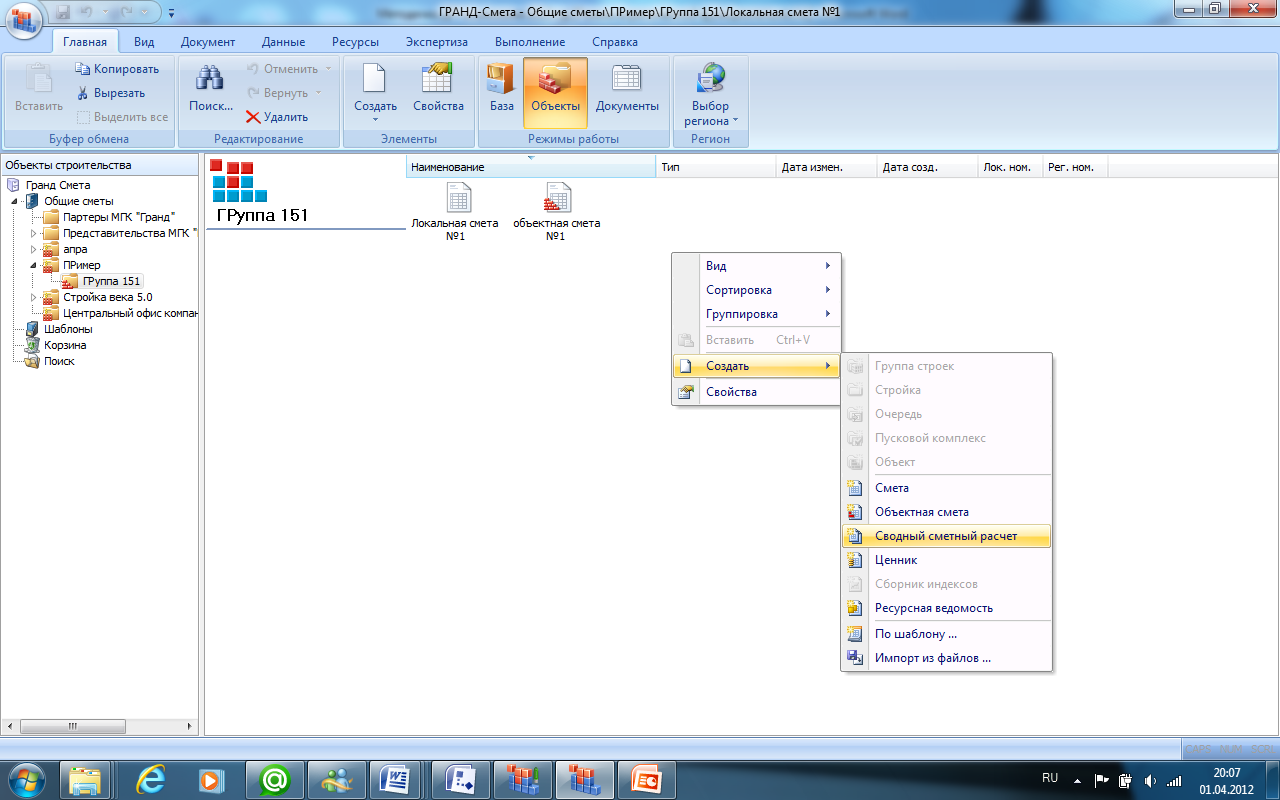This screenshot has width=1280, height=800.
Task: Expand the Стройка века 5.0 node
Action: click(34, 297)
